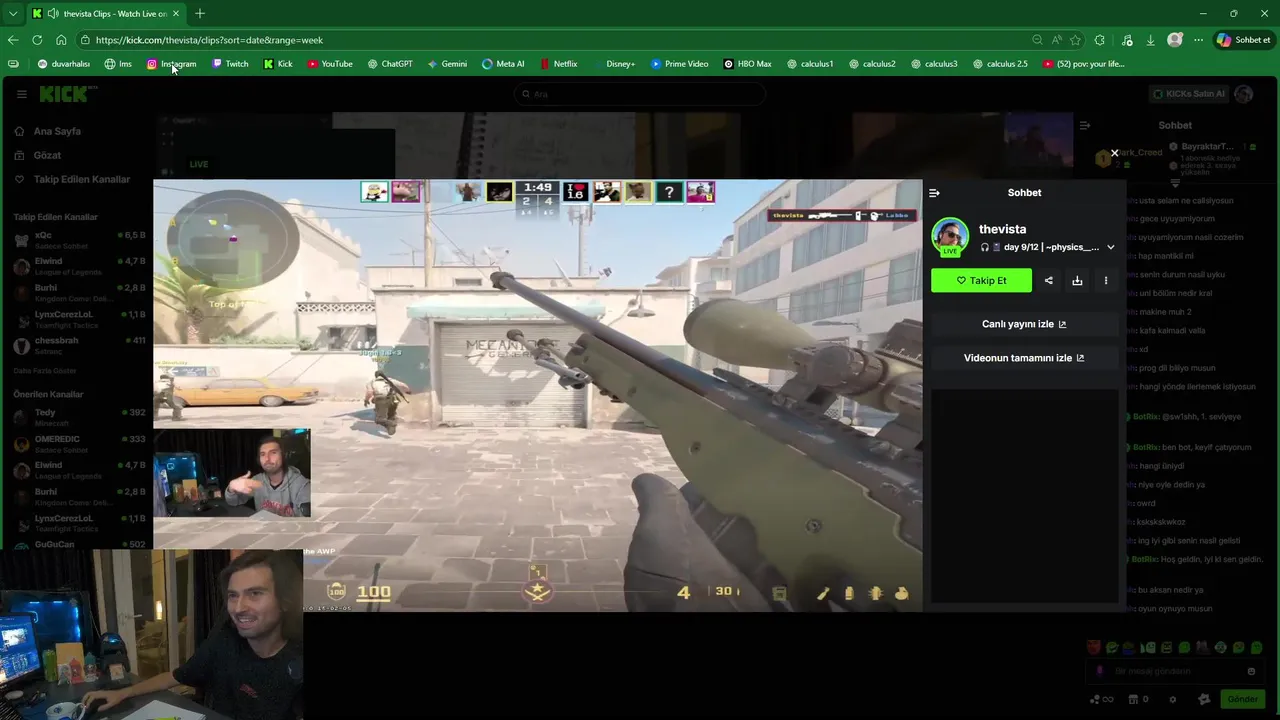Open the browser home page icon

(61, 40)
